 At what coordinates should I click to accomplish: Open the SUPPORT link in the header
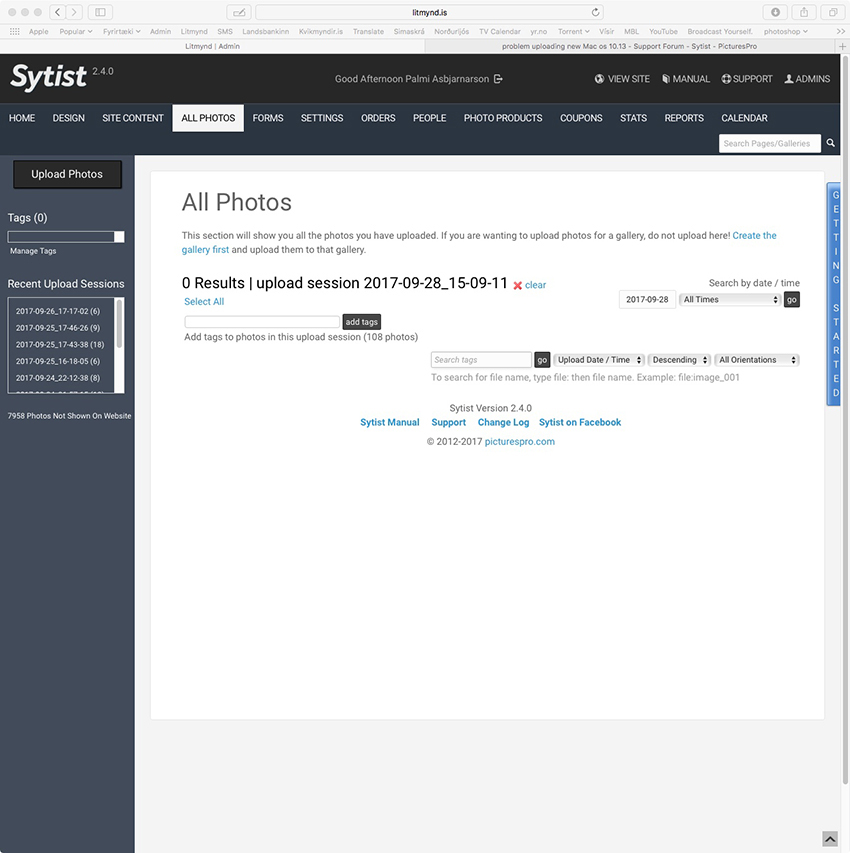(747, 79)
